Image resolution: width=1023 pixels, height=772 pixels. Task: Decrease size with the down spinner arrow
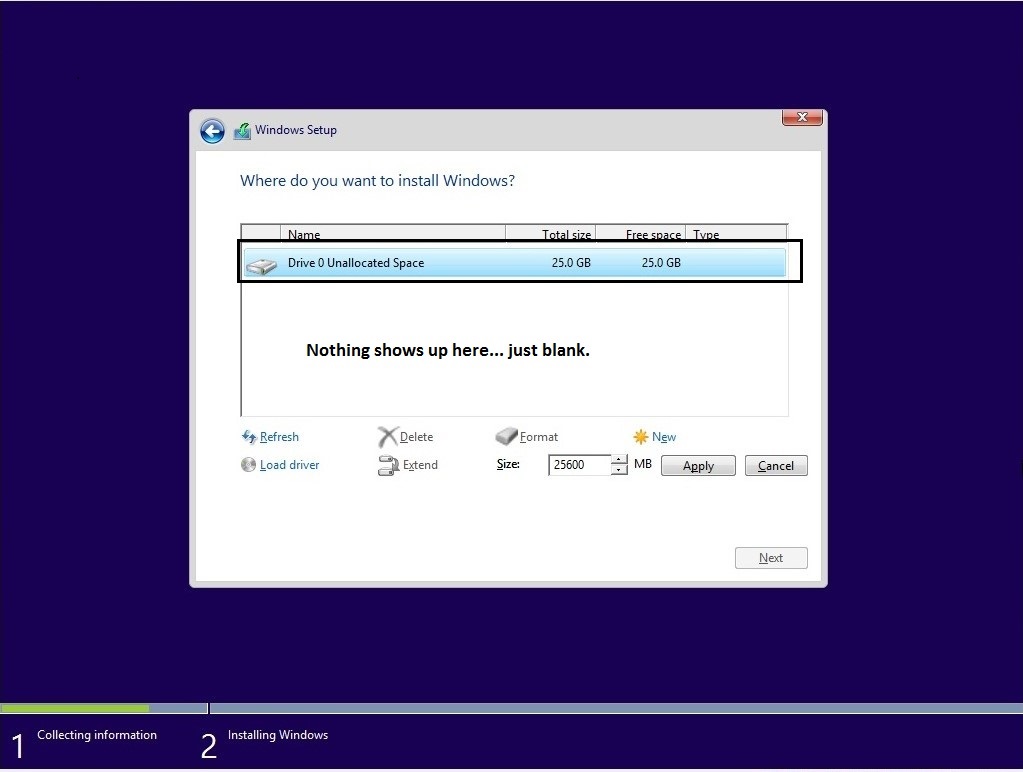click(x=619, y=470)
